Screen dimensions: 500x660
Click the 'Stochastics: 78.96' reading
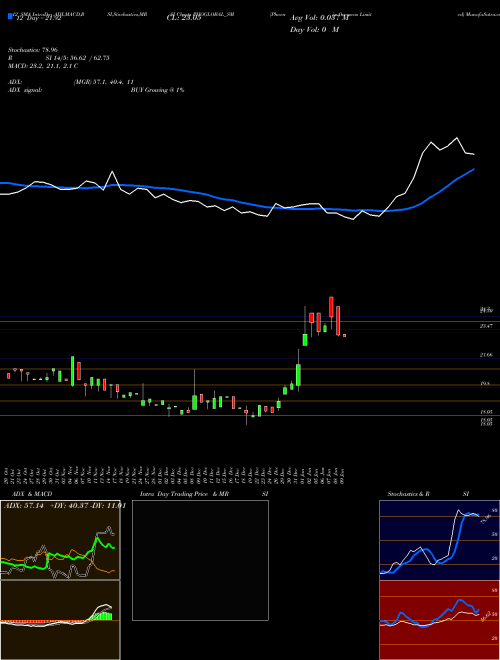click(33, 50)
